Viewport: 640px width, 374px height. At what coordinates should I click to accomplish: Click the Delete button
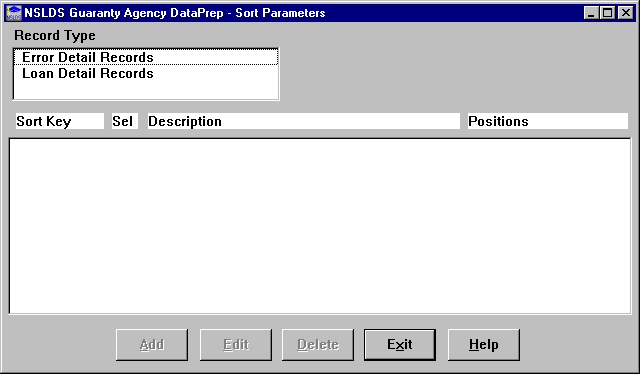pyautogui.click(x=318, y=345)
